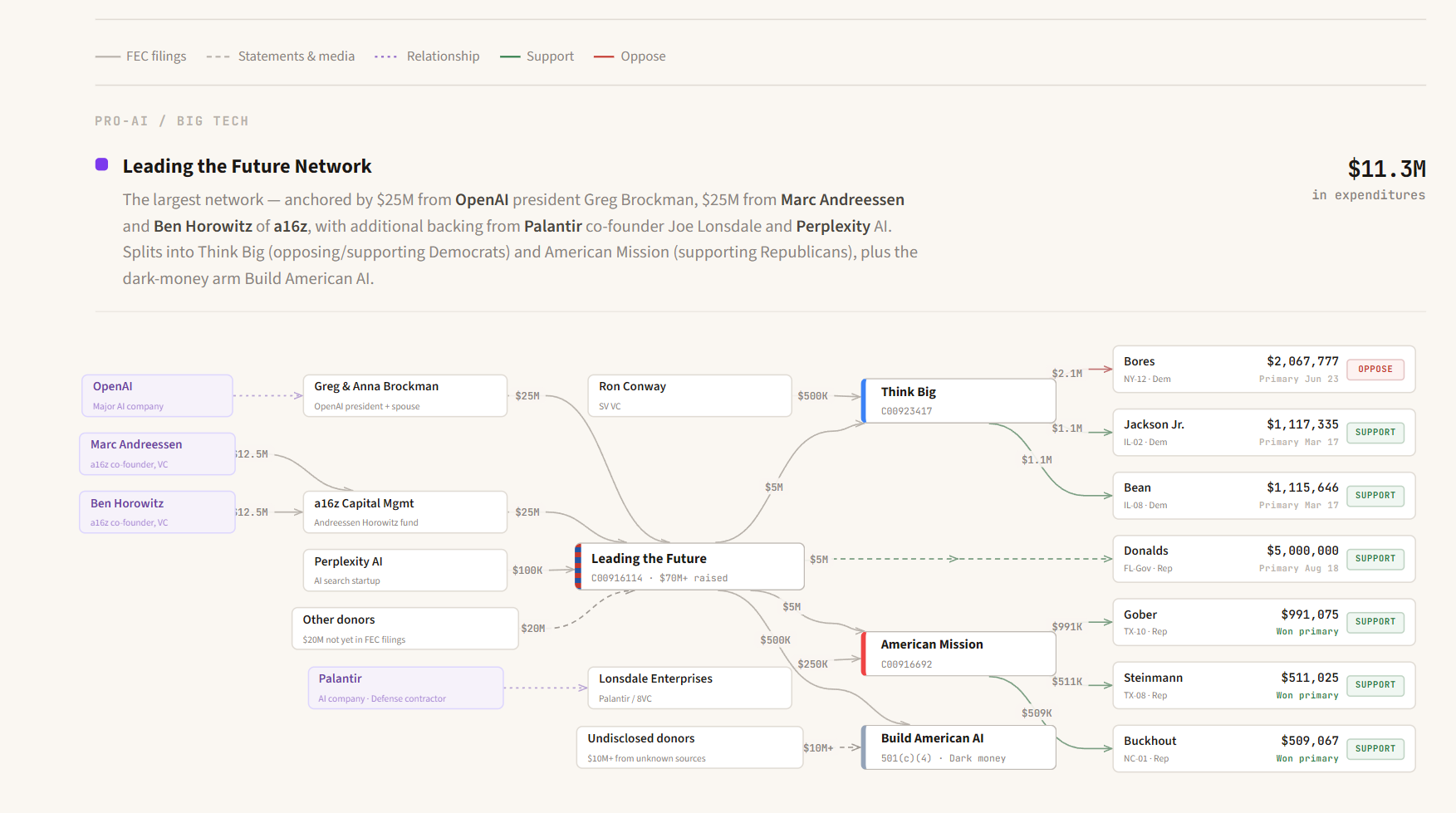Open the Ron Conway card
1456x813 pixels.
(689, 395)
